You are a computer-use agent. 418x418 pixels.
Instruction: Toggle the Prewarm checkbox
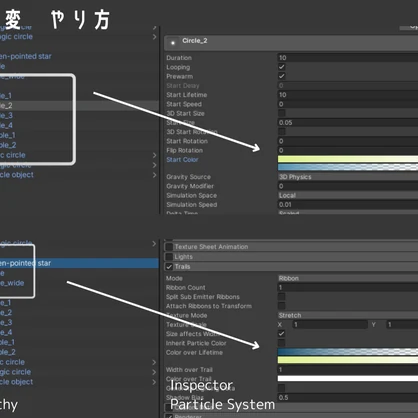click(x=282, y=76)
